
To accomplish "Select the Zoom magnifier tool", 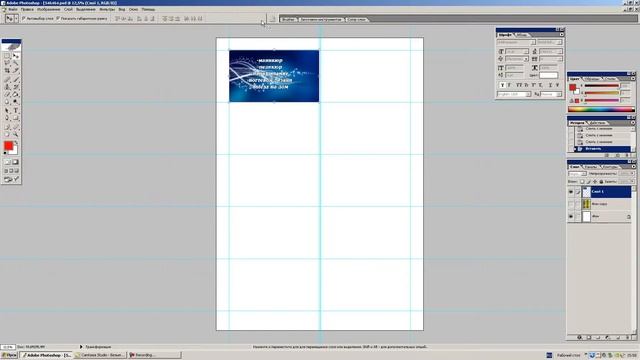I will click(x=16, y=134).
